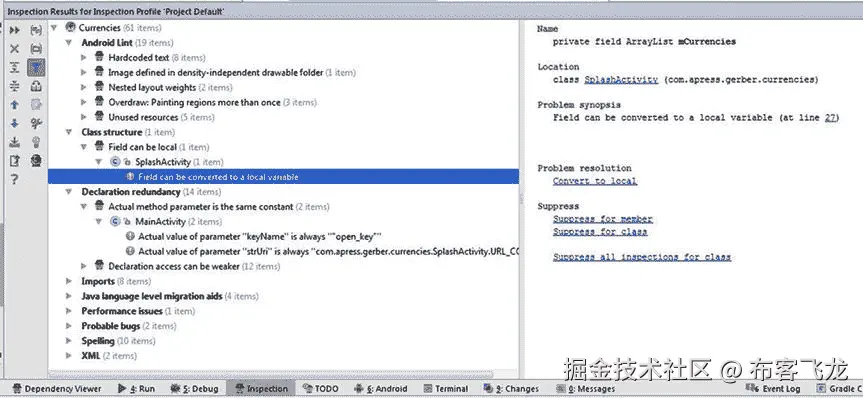
Task: Open the Dependency Viewer tool window
Action: pos(57,389)
